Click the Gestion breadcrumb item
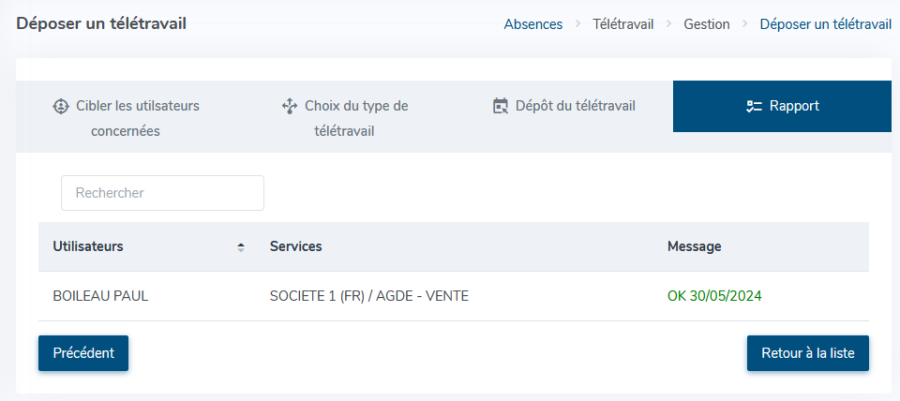This screenshot has width=900, height=401. click(x=707, y=25)
